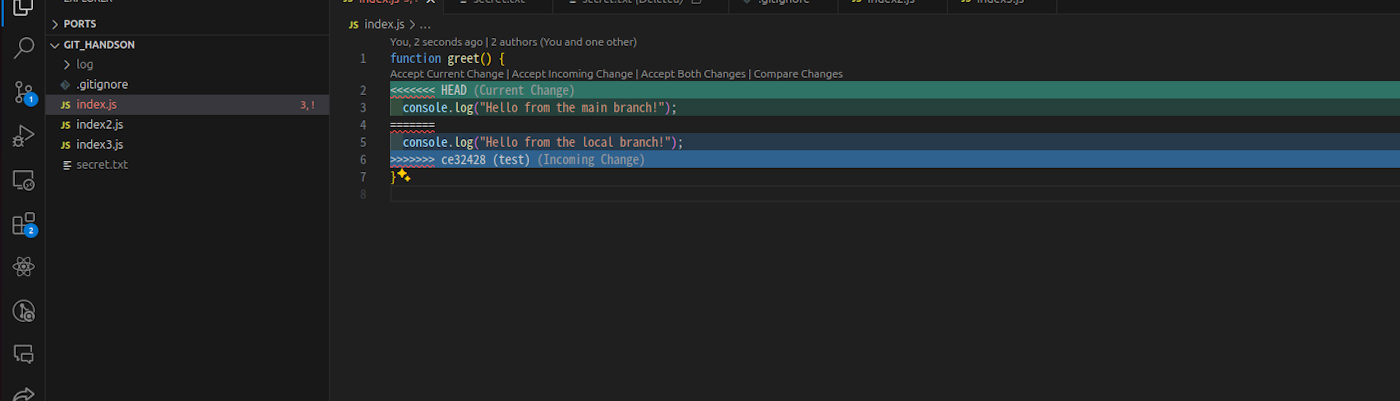Viewport: 1400px width, 401px height.
Task: Click Accept Current Change
Action: pos(447,74)
